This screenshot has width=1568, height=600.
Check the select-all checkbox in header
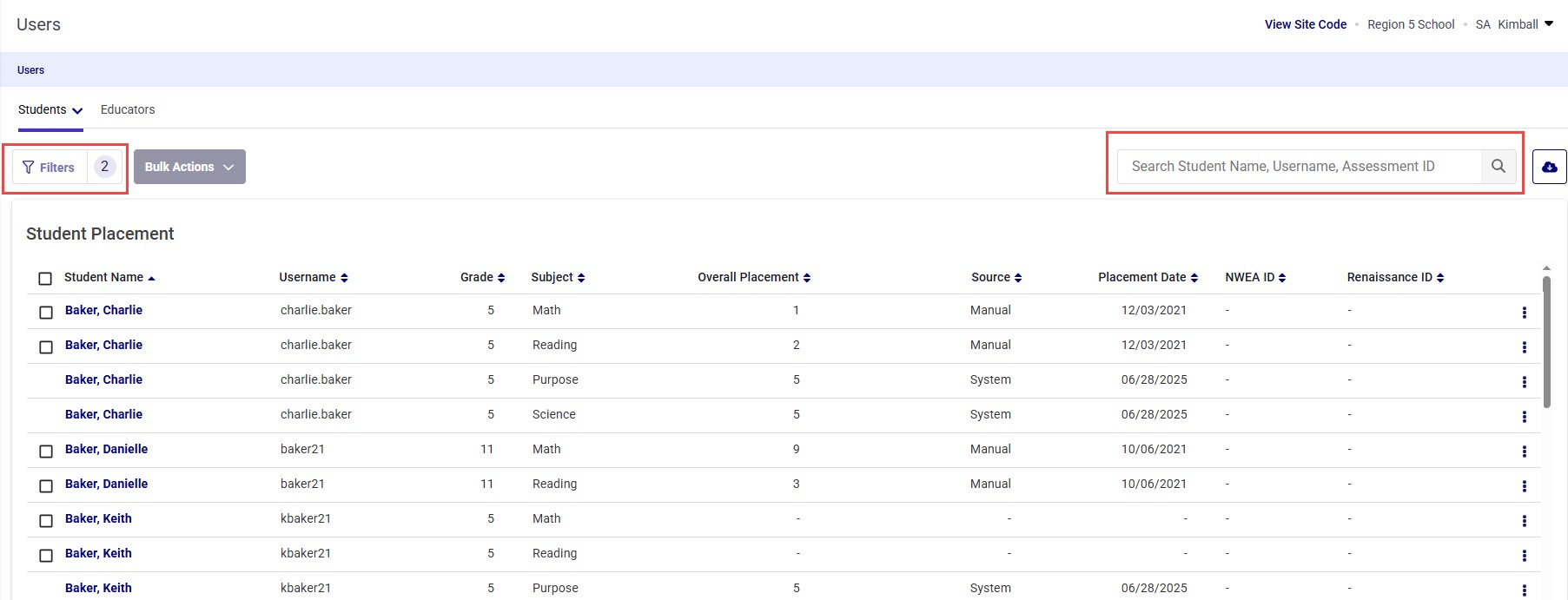45,279
